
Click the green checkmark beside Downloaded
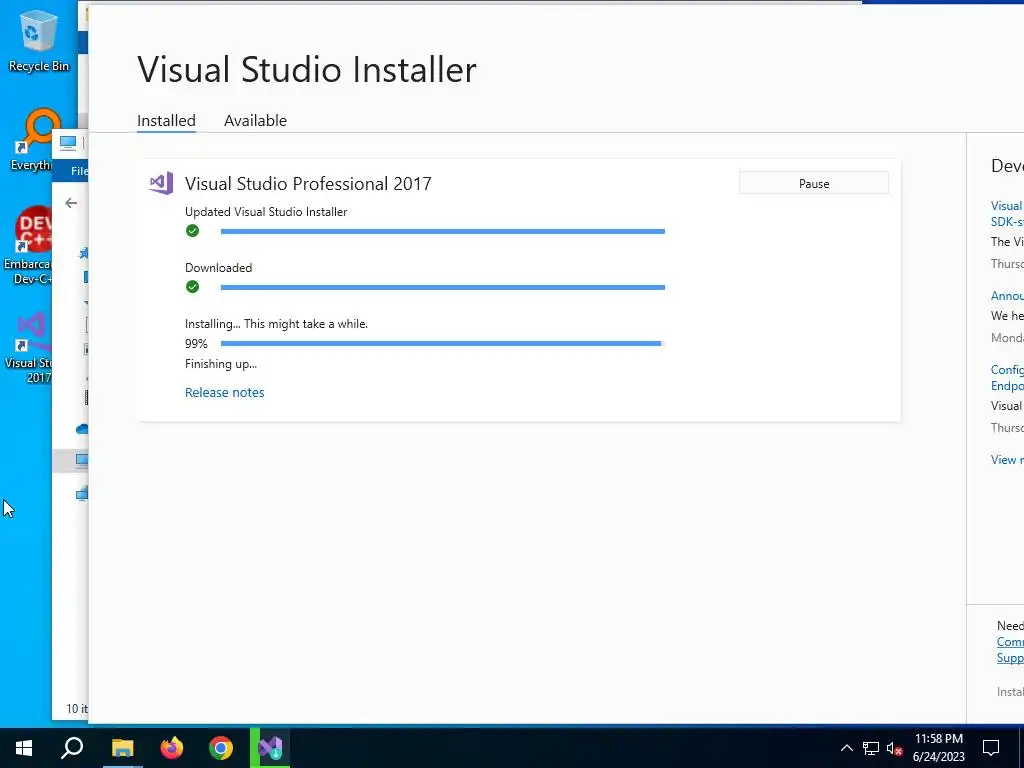pos(192,287)
